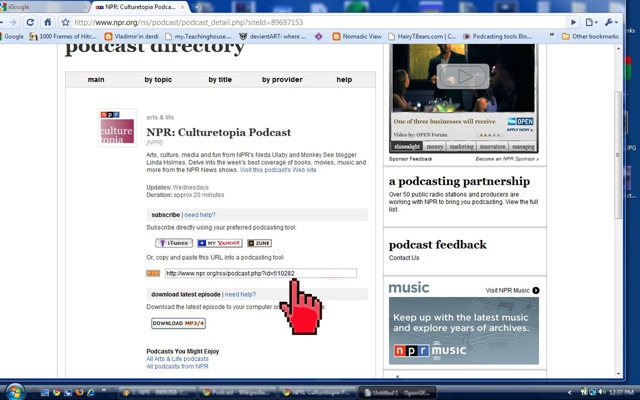Image resolution: width=640 pixels, height=400 pixels.
Task: Open the Google bookmark
Action: [x=12, y=36]
